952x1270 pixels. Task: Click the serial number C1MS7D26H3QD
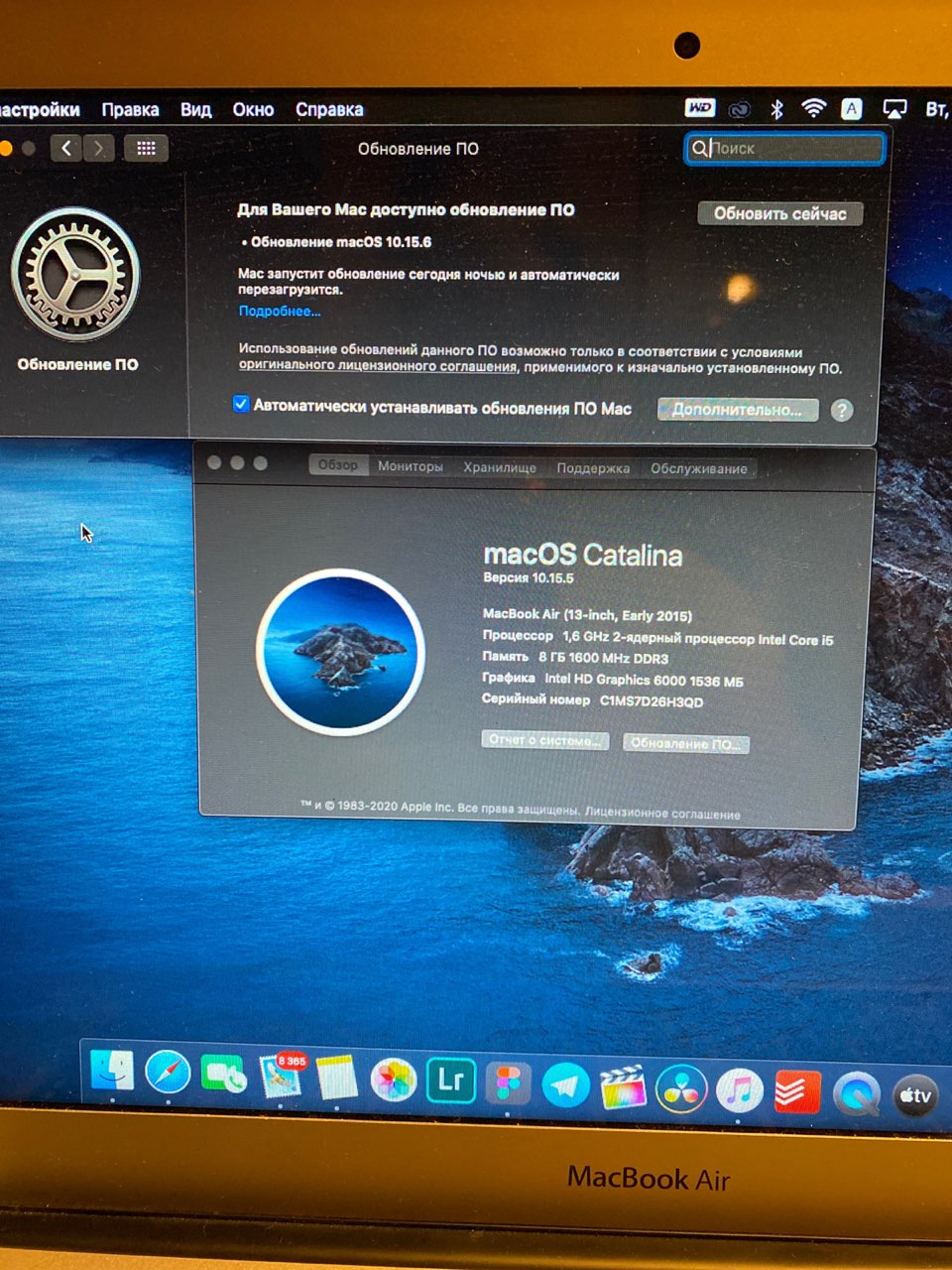point(652,701)
